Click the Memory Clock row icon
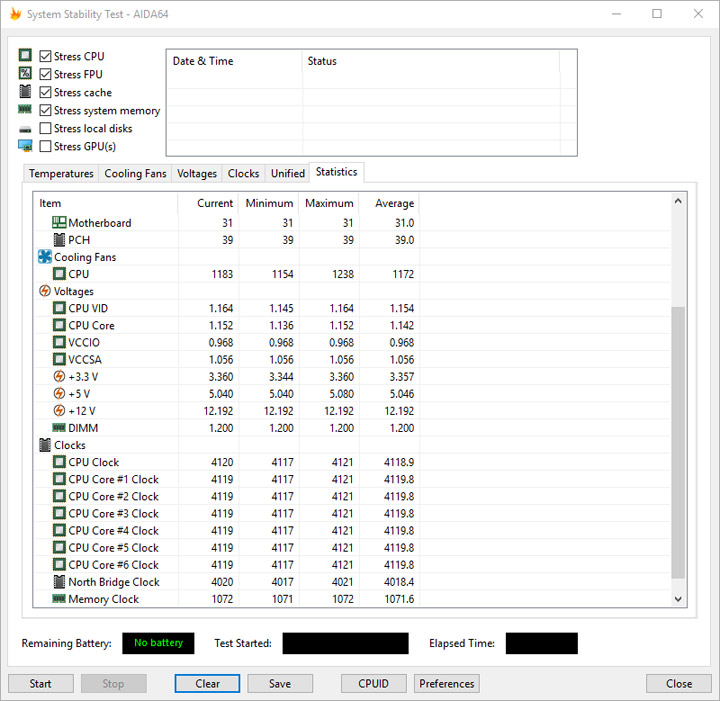 [59, 599]
